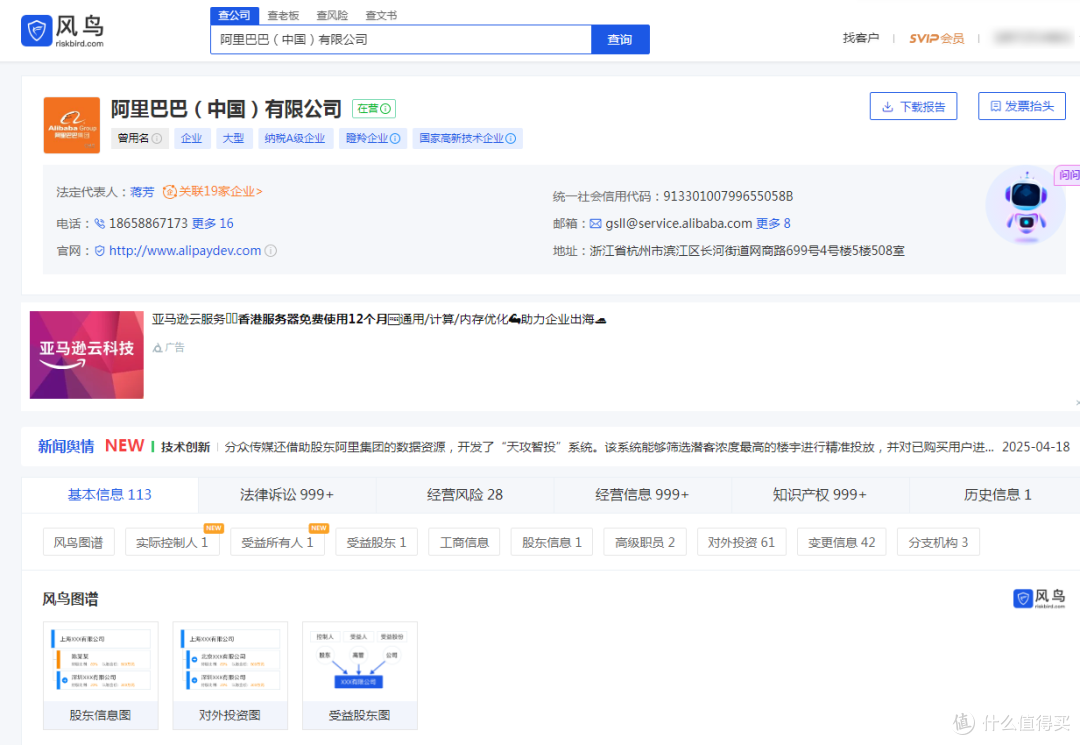
Task: Open SVIP会员 membership link
Action: pyautogui.click(x=937, y=38)
